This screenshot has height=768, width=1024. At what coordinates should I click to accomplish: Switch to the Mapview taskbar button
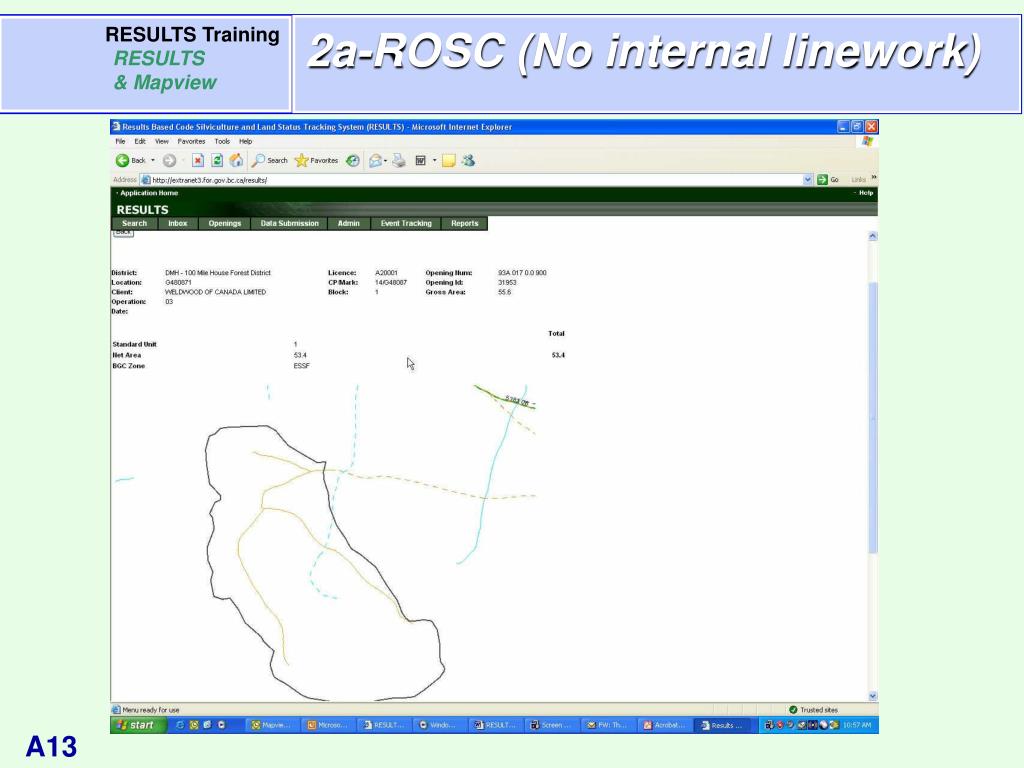point(274,725)
